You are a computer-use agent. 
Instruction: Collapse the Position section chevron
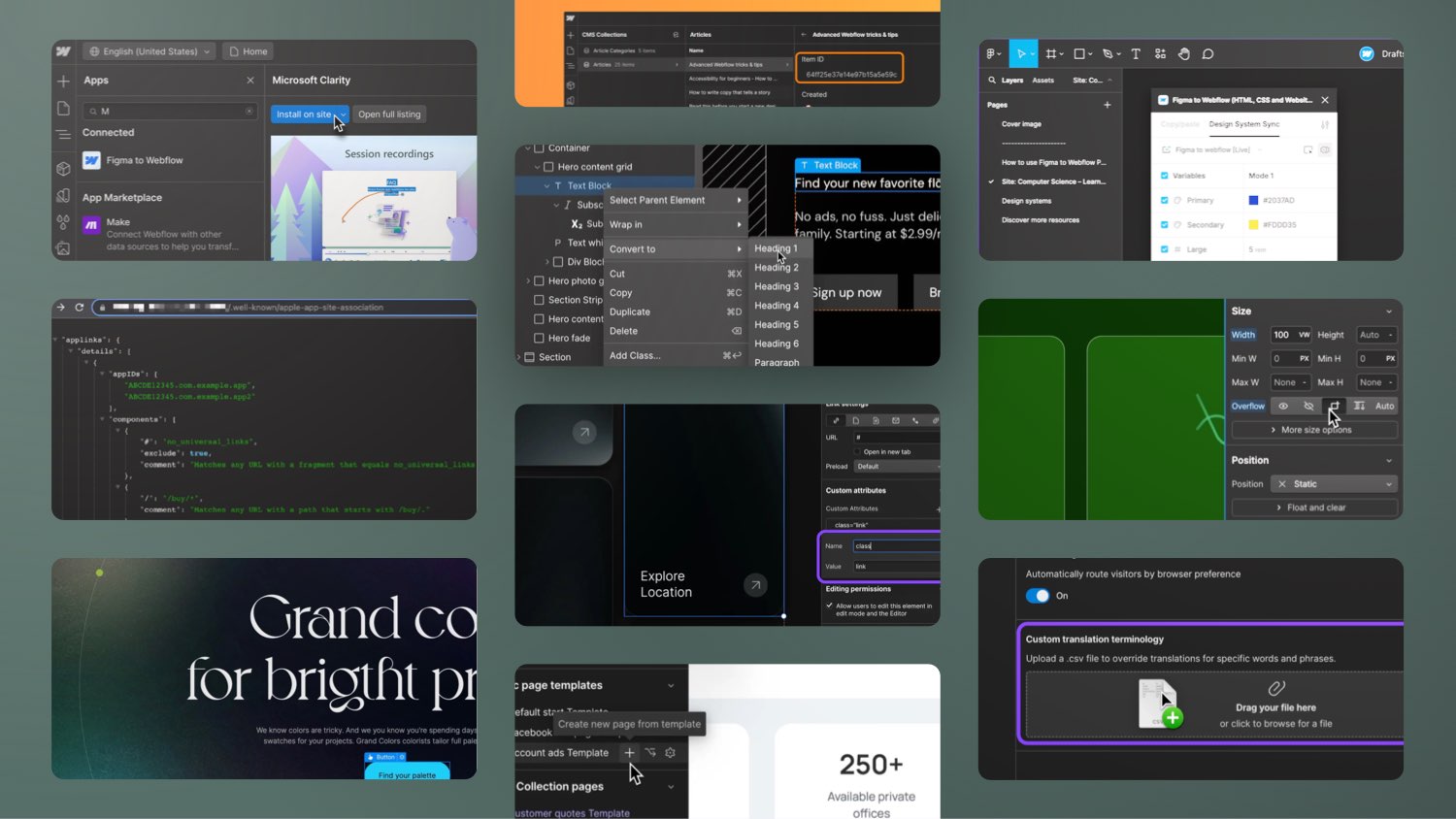[x=1389, y=461]
